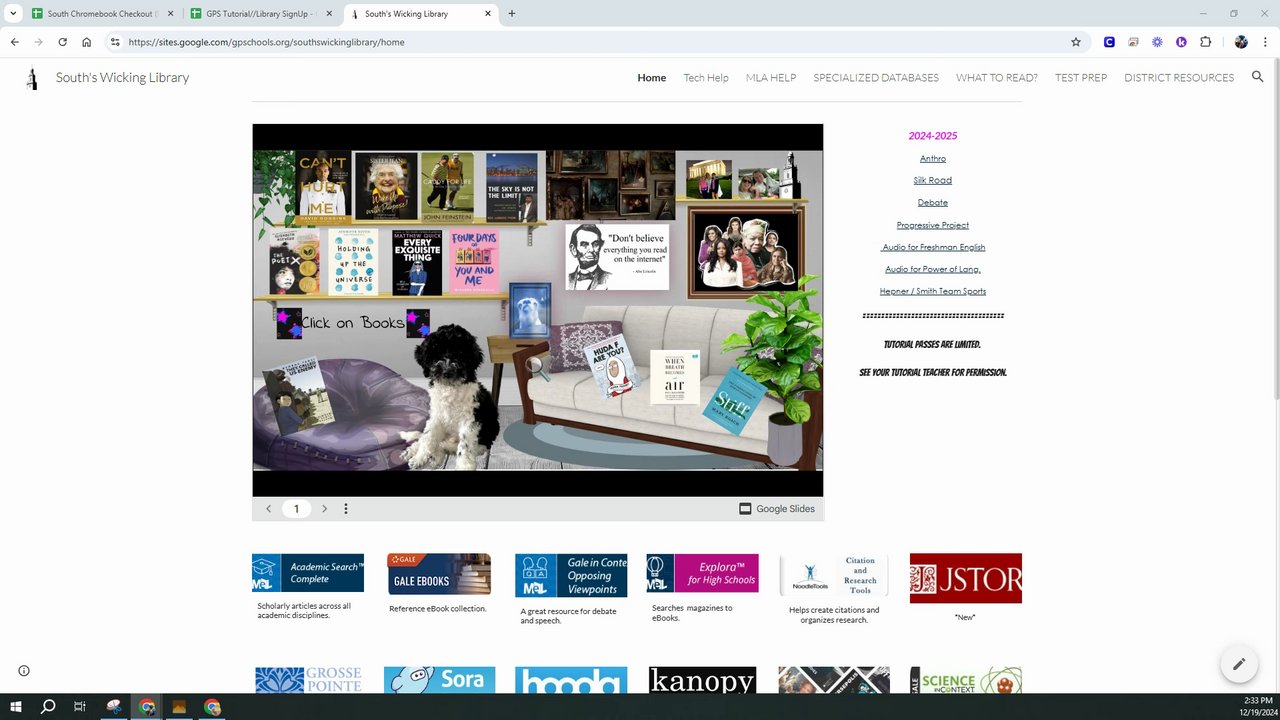Open Windows taskbar search
1280x720 pixels.
48,707
